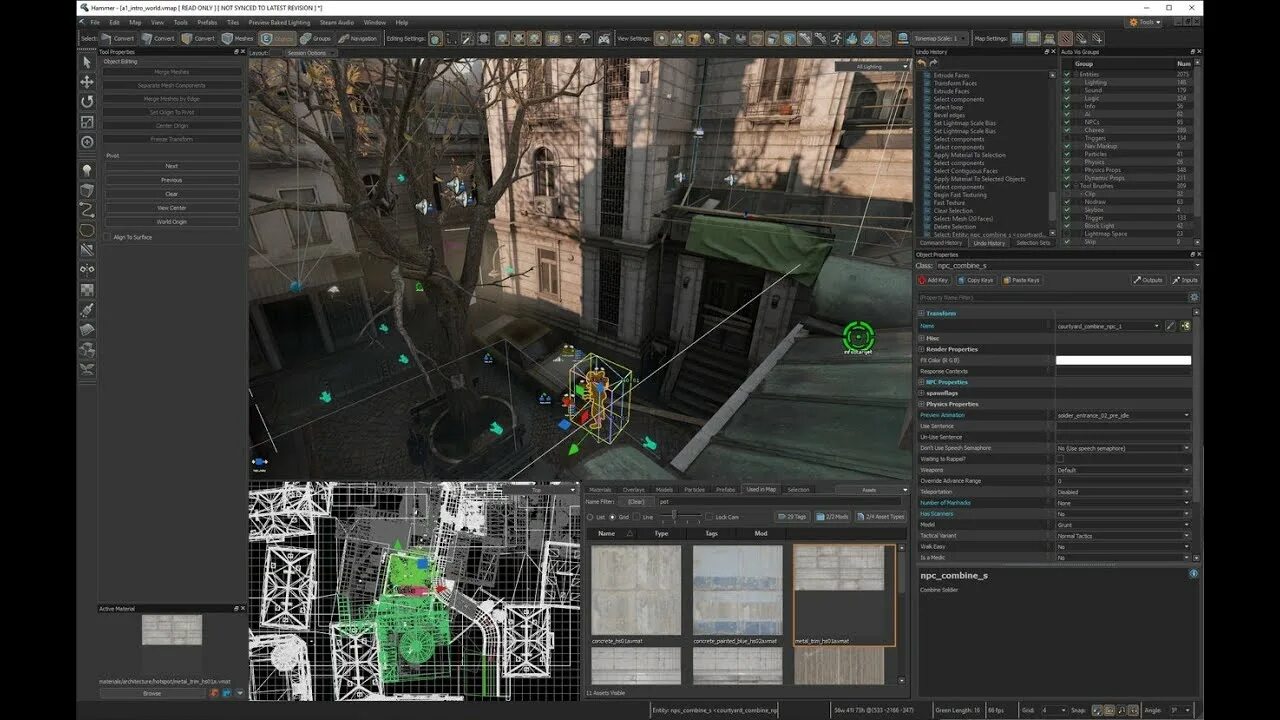
Task: Toggle visibility of the Skybox vis group
Action: 1067,210
